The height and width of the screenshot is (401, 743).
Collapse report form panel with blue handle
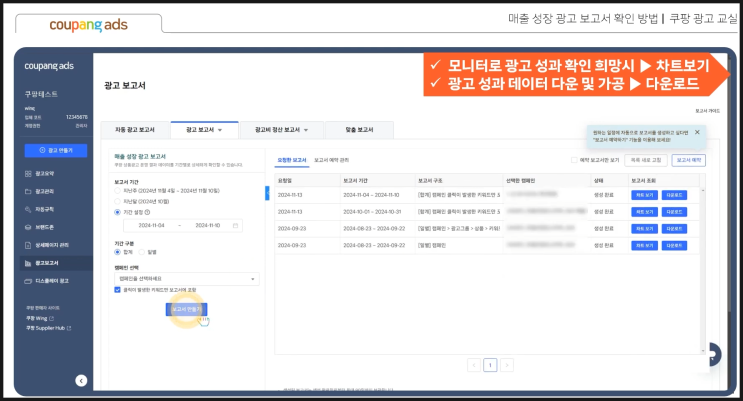pyautogui.click(x=267, y=193)
